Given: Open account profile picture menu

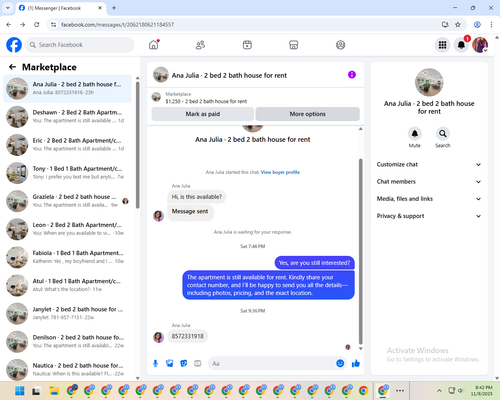Looking at the screenshot, I should (x=480, y=45).
